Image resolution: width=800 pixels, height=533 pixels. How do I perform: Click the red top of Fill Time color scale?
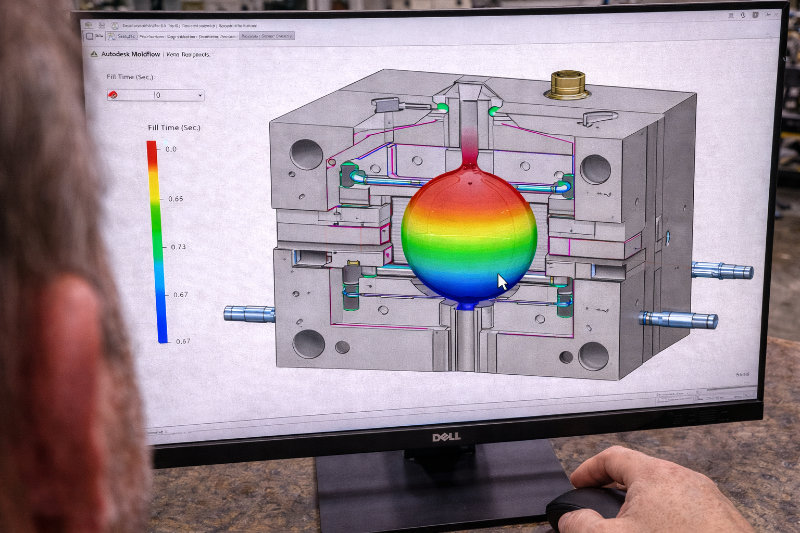click(x=152, y=149)
